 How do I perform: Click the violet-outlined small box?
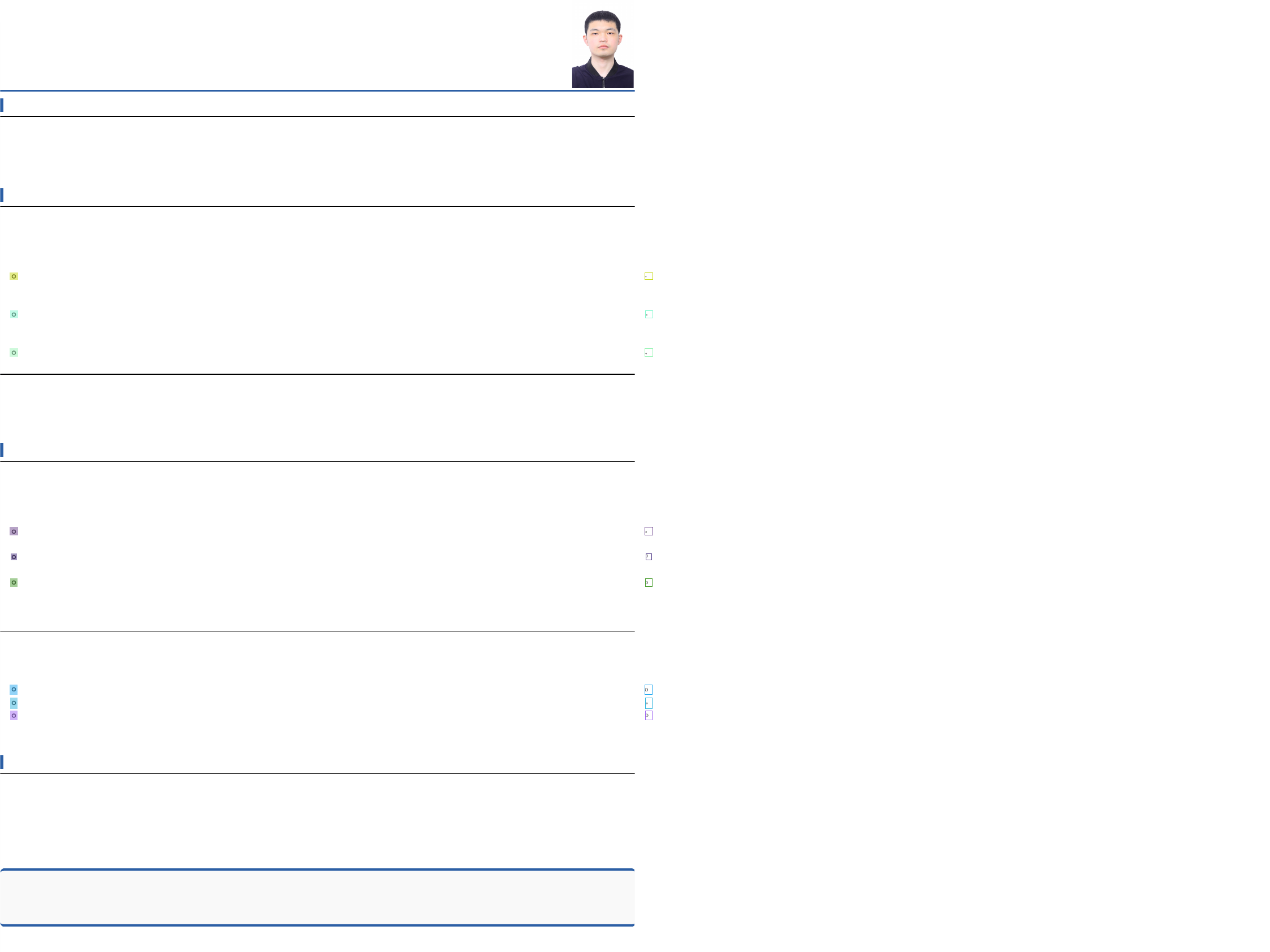(648, 716)
